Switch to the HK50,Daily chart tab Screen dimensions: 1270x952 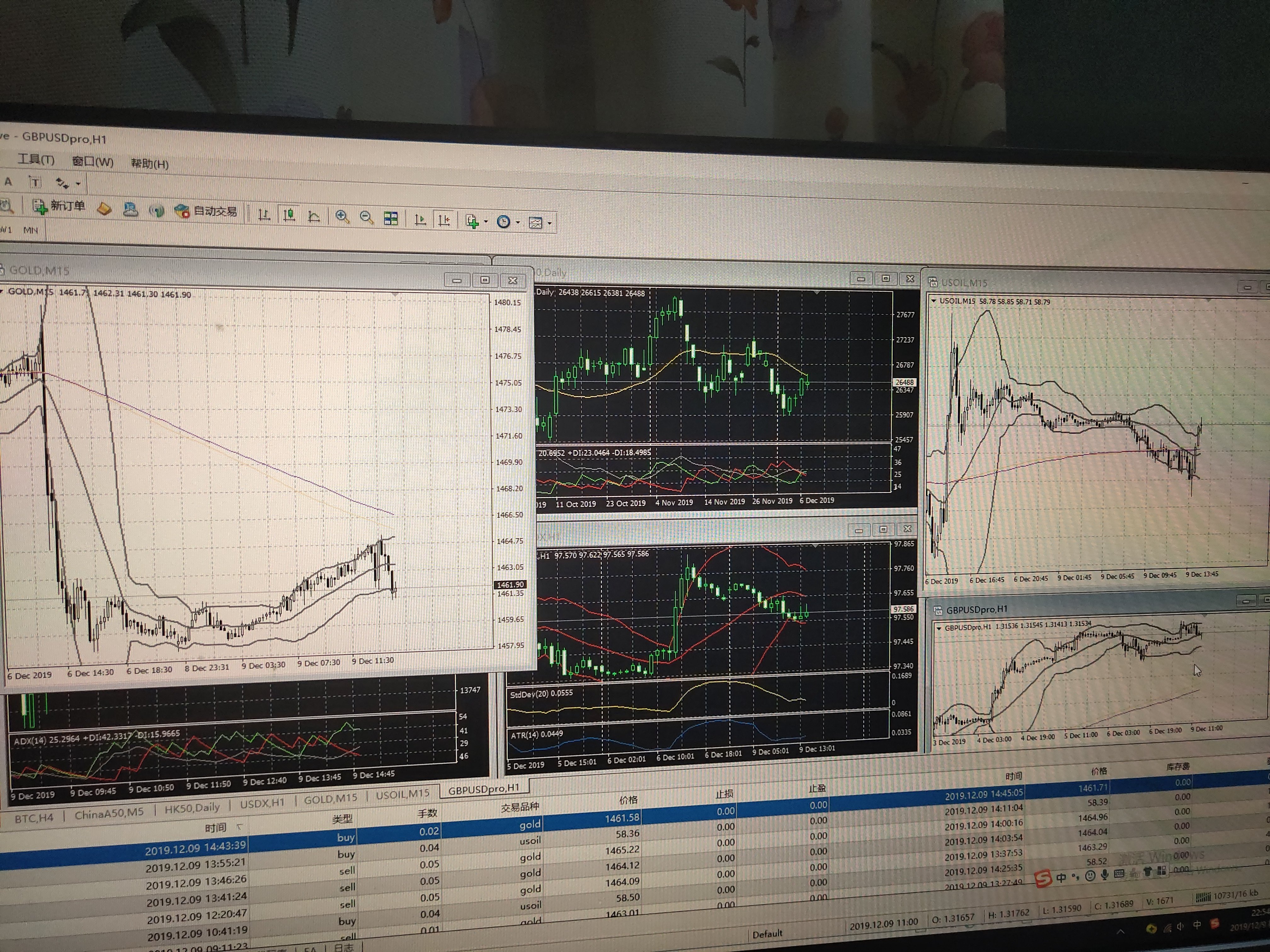192,807
